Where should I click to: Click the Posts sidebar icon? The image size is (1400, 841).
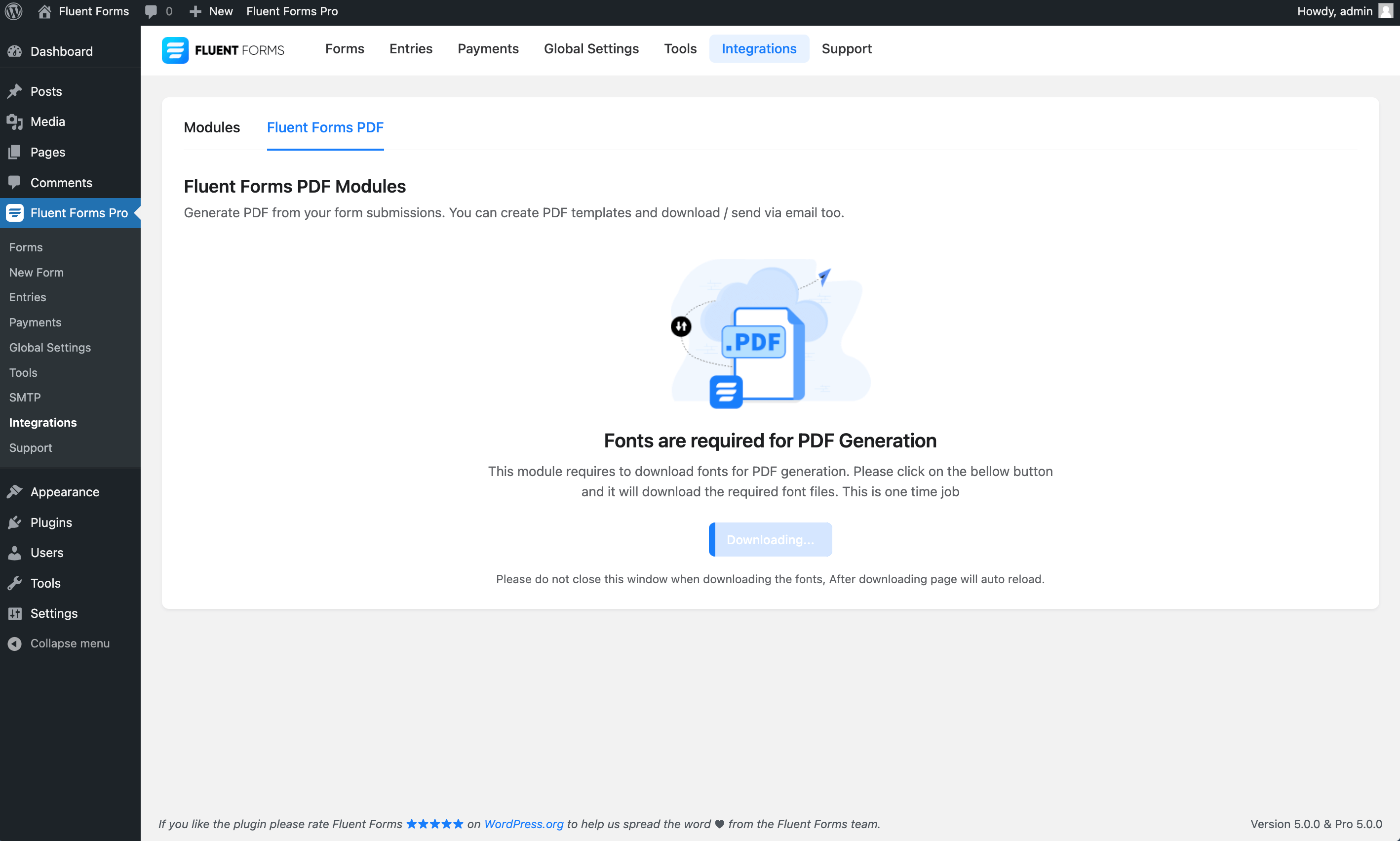(15, 90)
